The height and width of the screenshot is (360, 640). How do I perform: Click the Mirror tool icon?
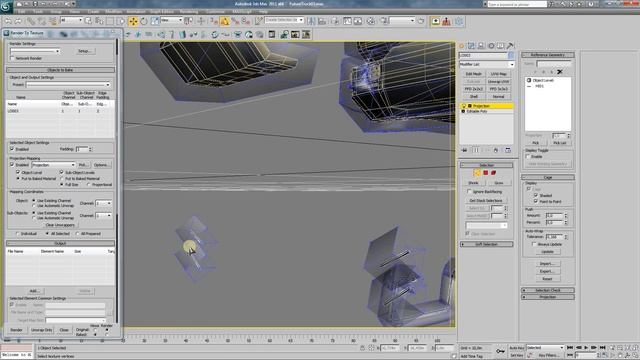(311, 21)
